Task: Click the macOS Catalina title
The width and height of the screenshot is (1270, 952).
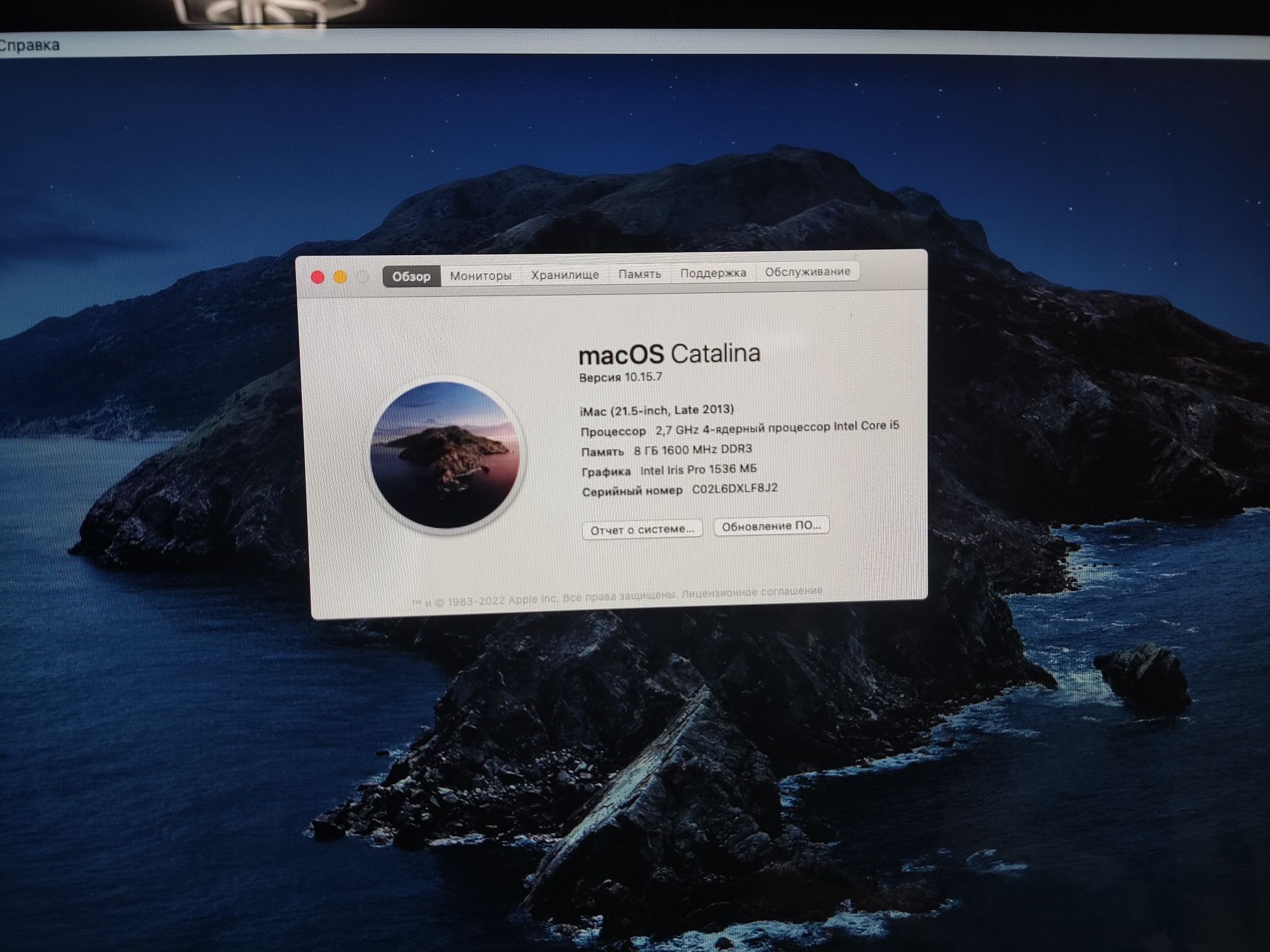Action: click(x=669, y=354)
